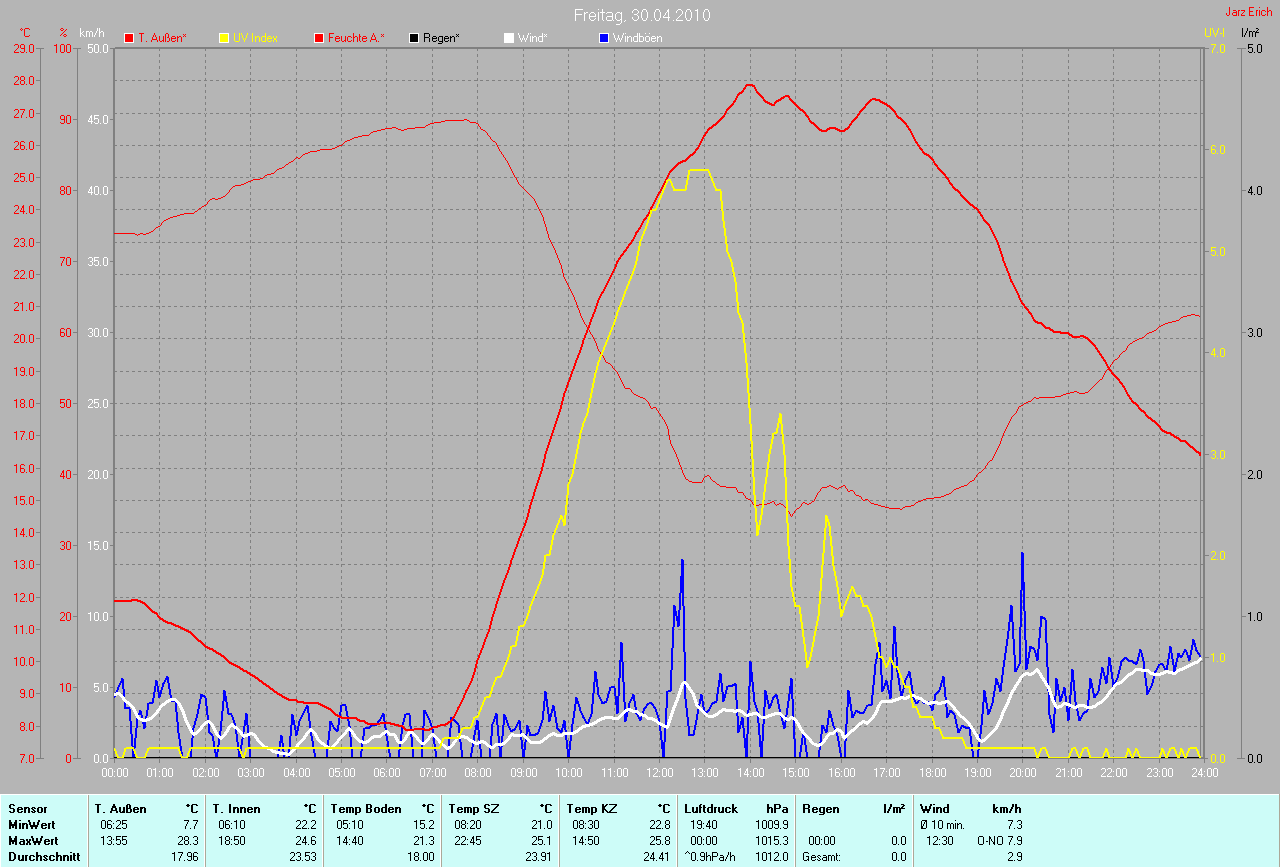Select the T. Innen average 23.53
The height and width of the screenshot is (867, 1280).
click(x=302, y=856)
